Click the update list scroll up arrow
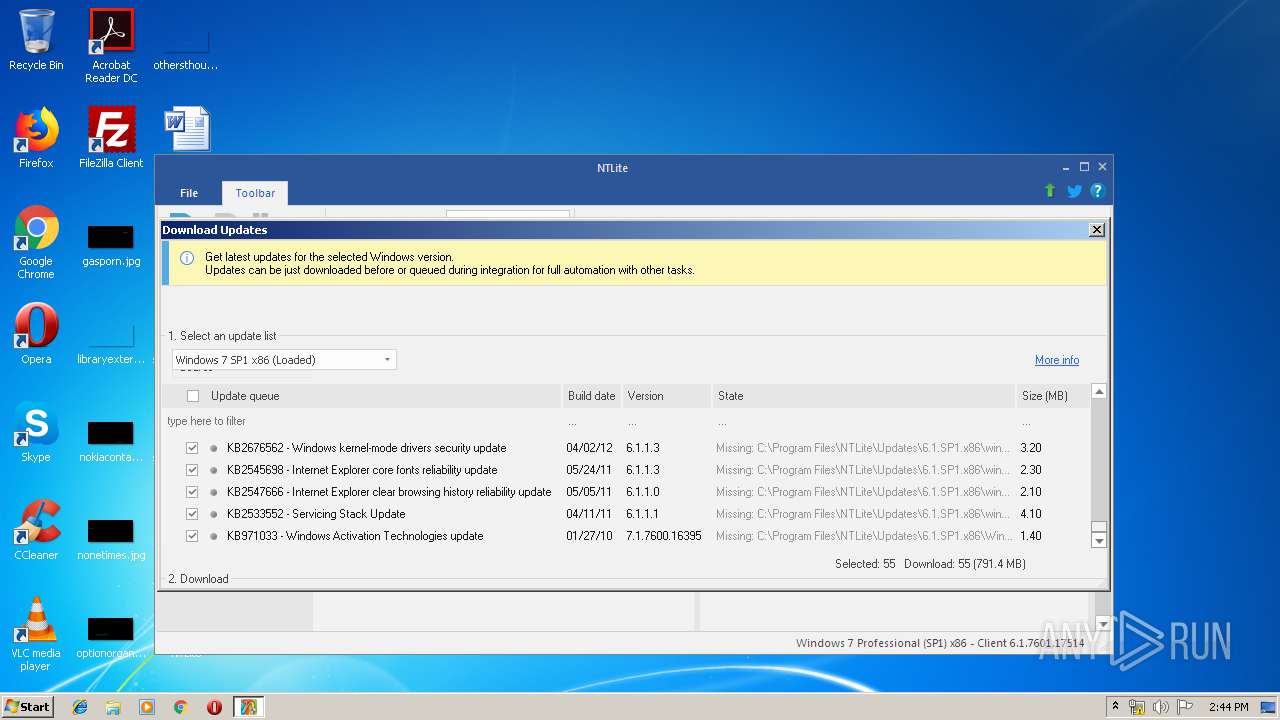 [1099, 392]
